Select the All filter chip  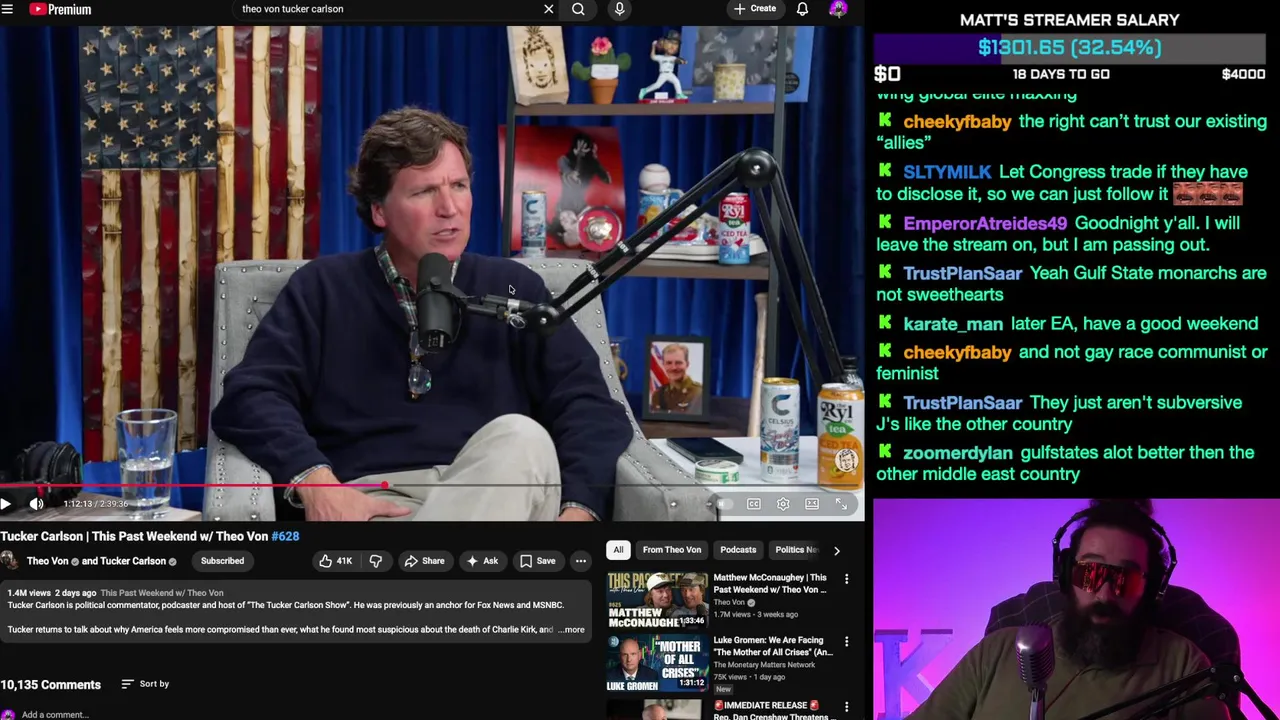(x=618, y=550)
